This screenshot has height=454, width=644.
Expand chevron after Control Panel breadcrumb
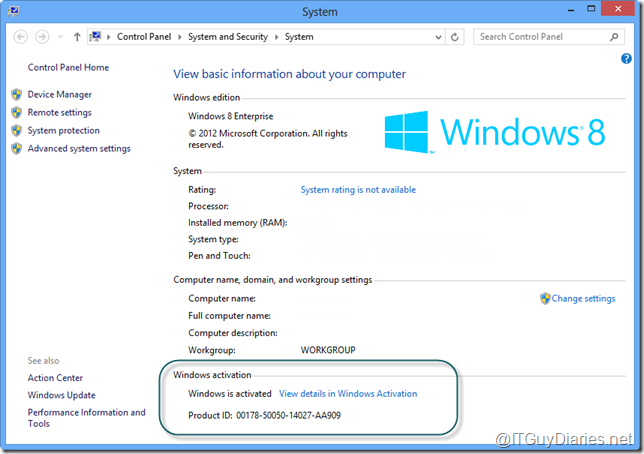click(x=179, y=37)
